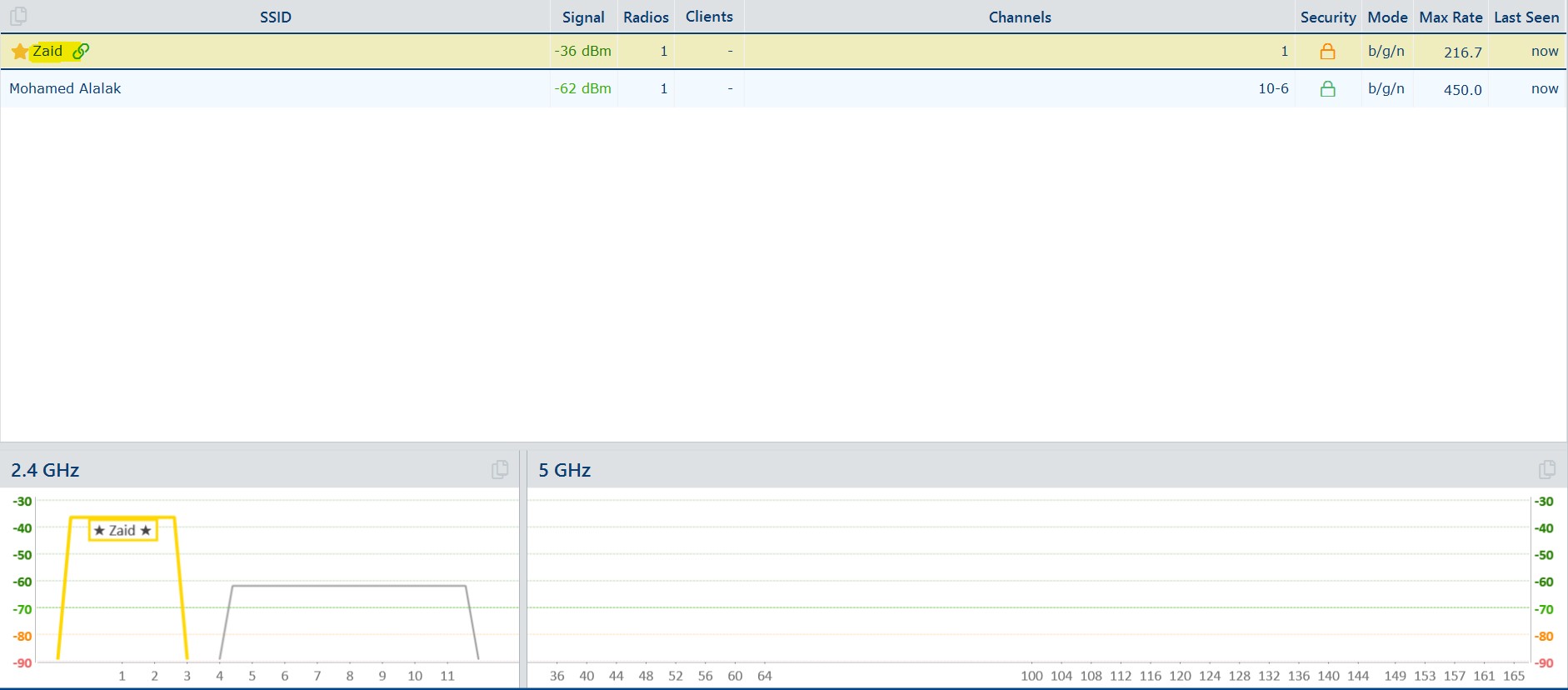This screenshot has width=1568, height=690.
Task: Sort by the Max Rate column header
Action: coord(1451,17)
